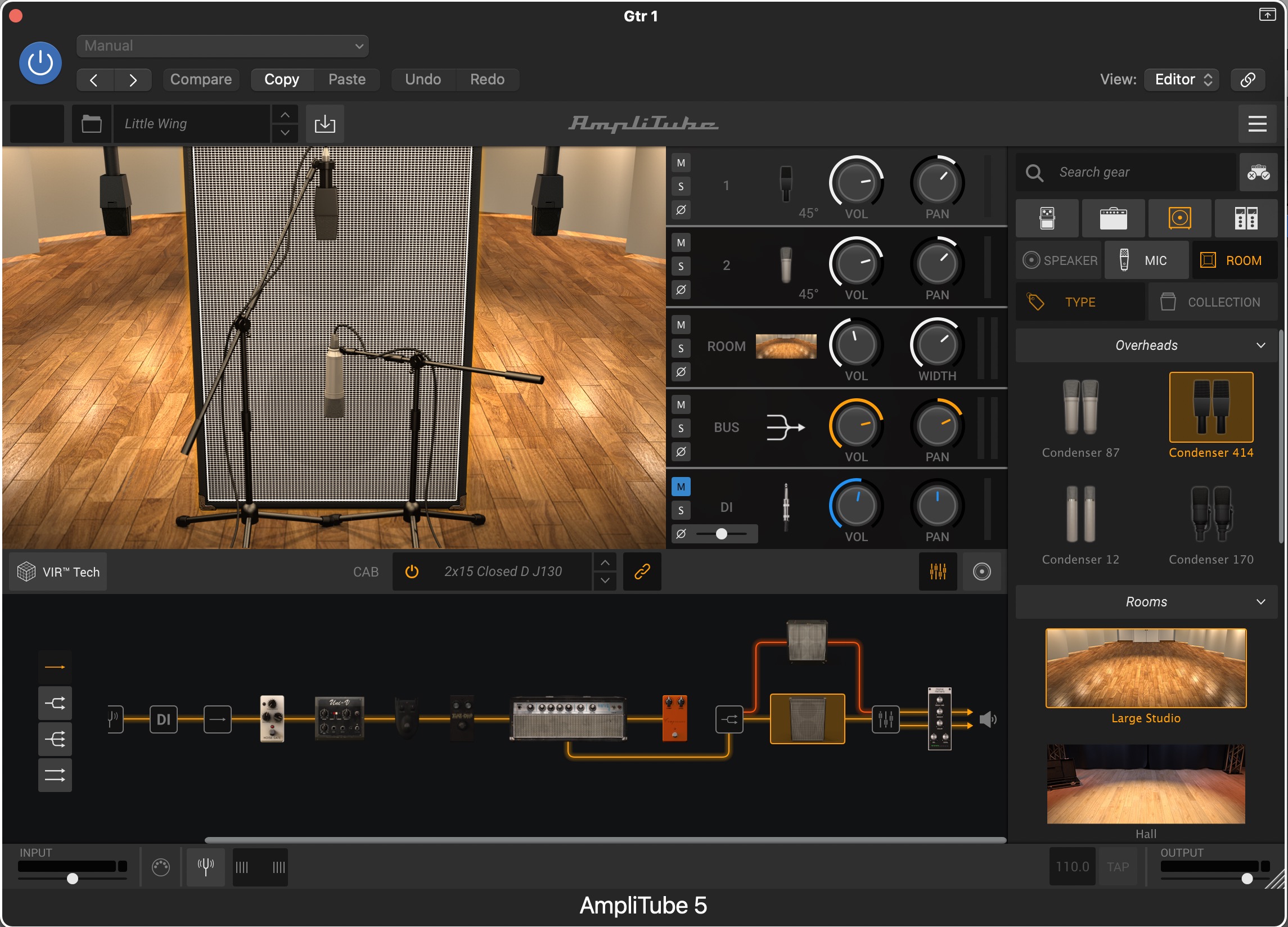Open the preset browser folder icon
The height and width of the screenshot is (927, 1288).
click(x=92, y=123)
